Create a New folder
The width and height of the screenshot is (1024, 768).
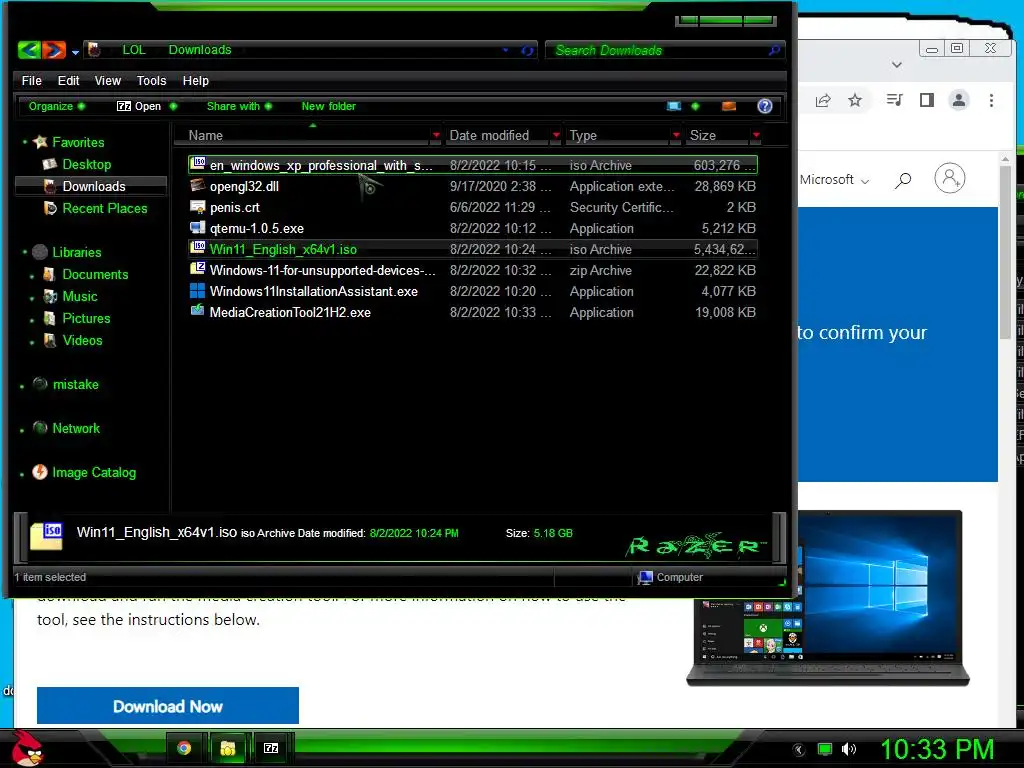328,106
